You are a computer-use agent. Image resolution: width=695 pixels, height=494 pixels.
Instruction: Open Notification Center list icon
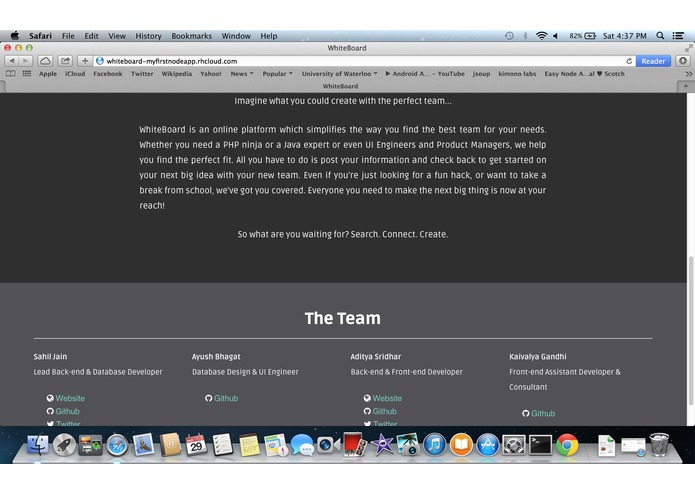pos(678,35)
